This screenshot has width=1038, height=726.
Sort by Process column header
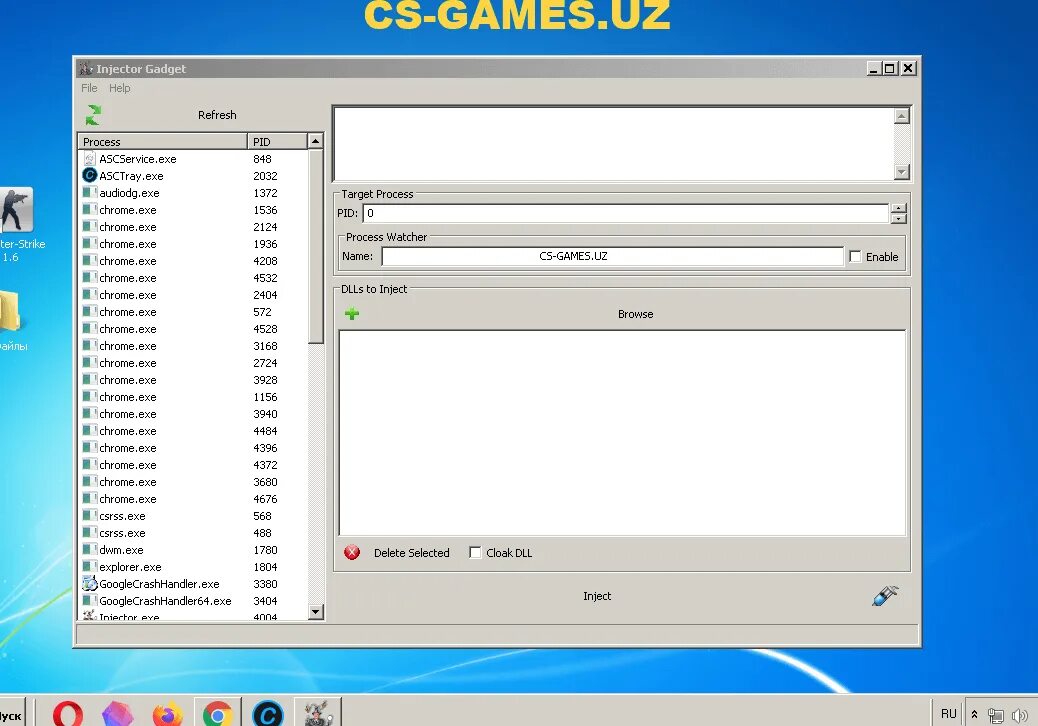[x=163, y=142]
